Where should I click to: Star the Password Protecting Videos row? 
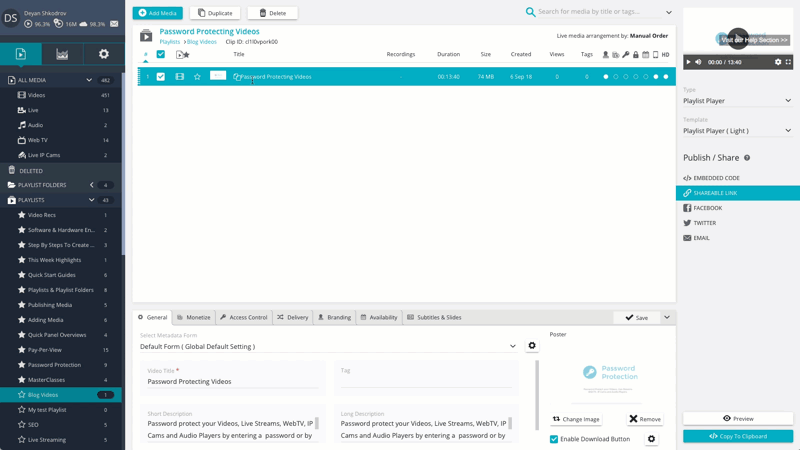pyautogui.click(x=197, y=77)
